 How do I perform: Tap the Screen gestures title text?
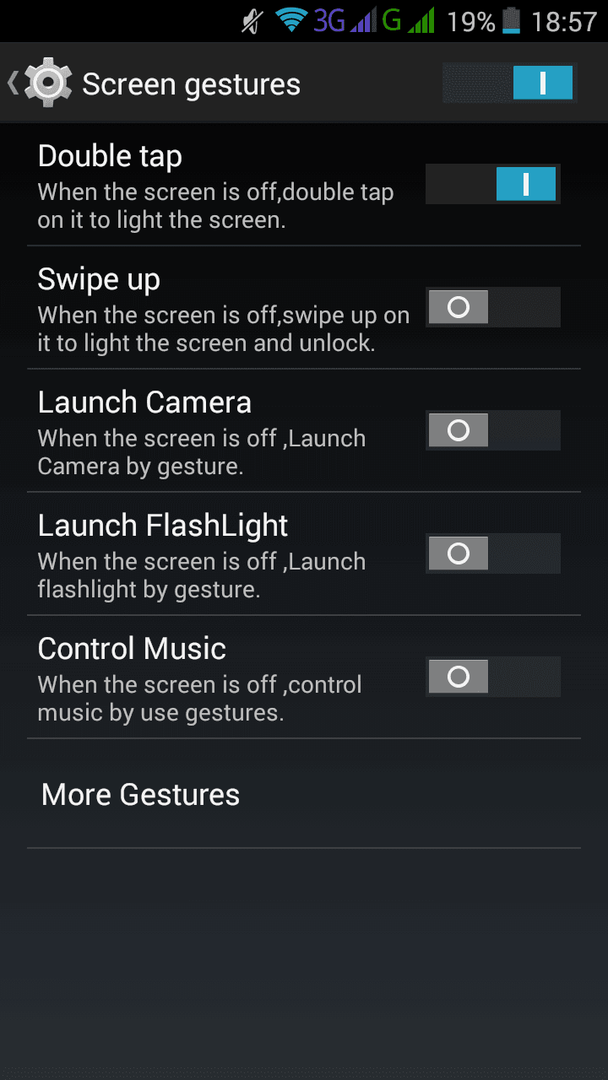coord(191,84)
